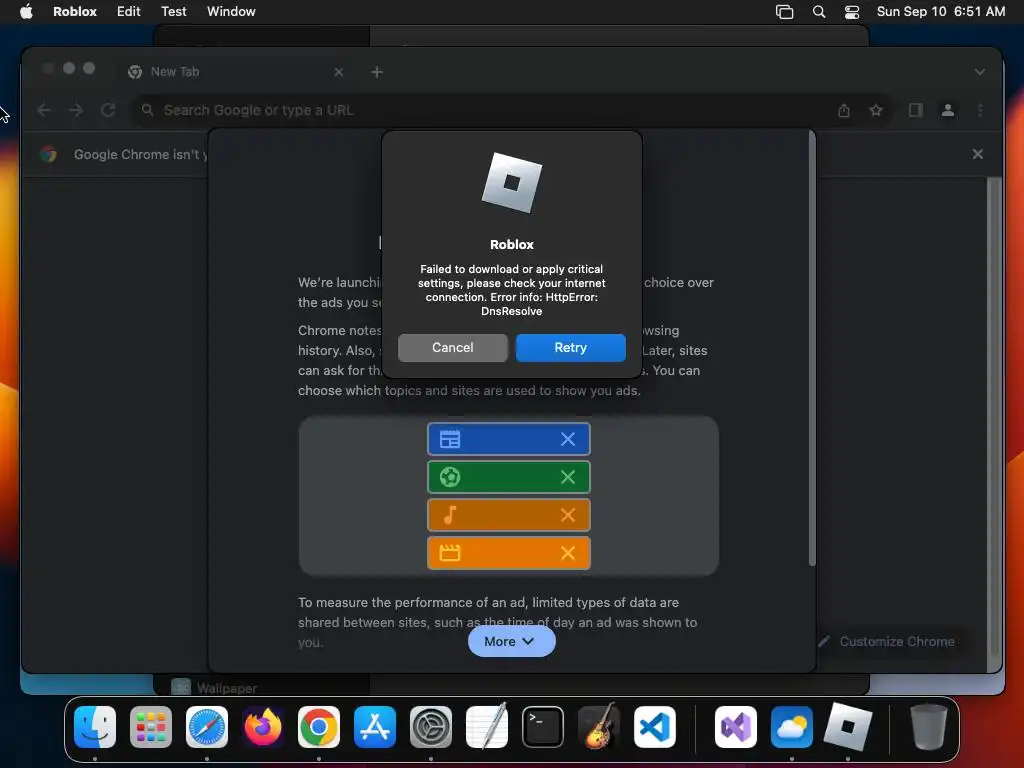Click the date and time in the menu bar

pyautogui.click(x=940, y=11)
